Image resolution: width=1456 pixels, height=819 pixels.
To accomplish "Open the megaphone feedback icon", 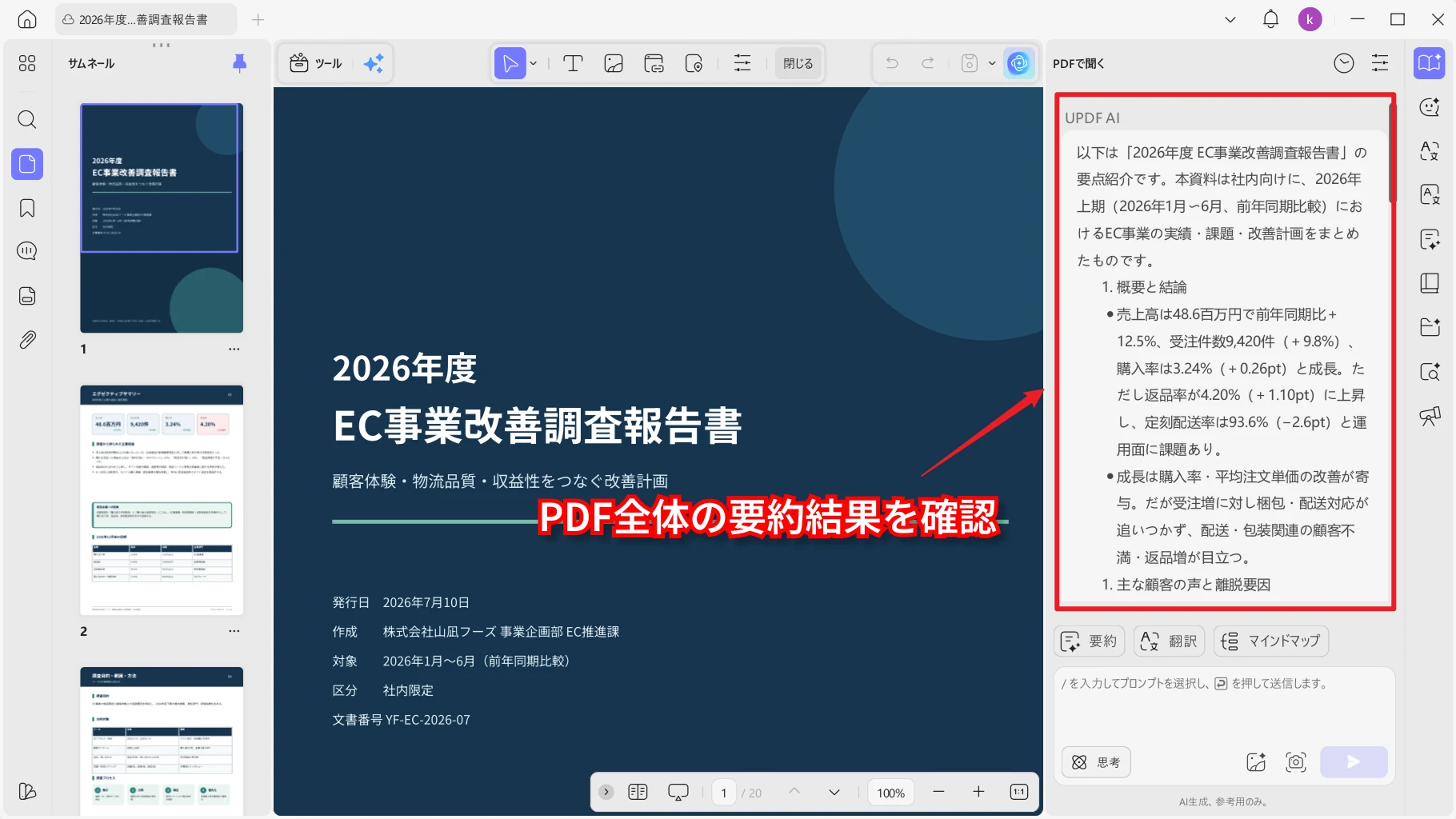I will 1430,416.
